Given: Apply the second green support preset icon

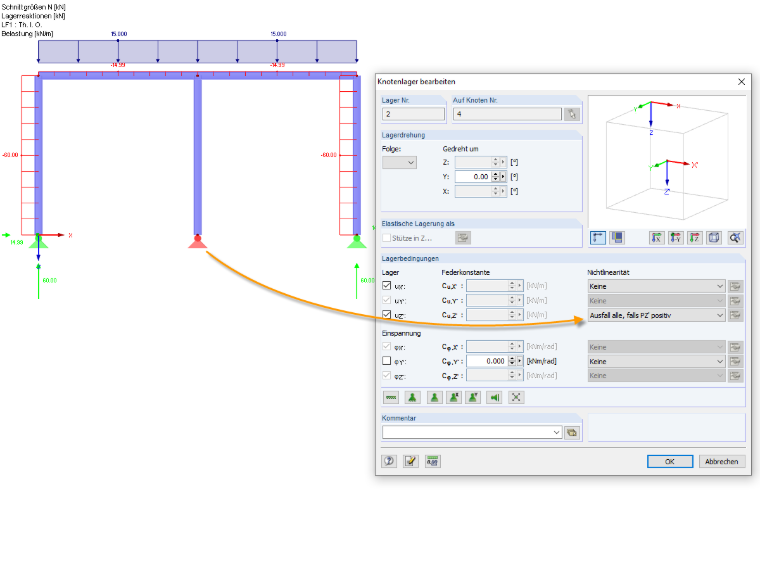Looking at the screenshot, I should 434,397.
